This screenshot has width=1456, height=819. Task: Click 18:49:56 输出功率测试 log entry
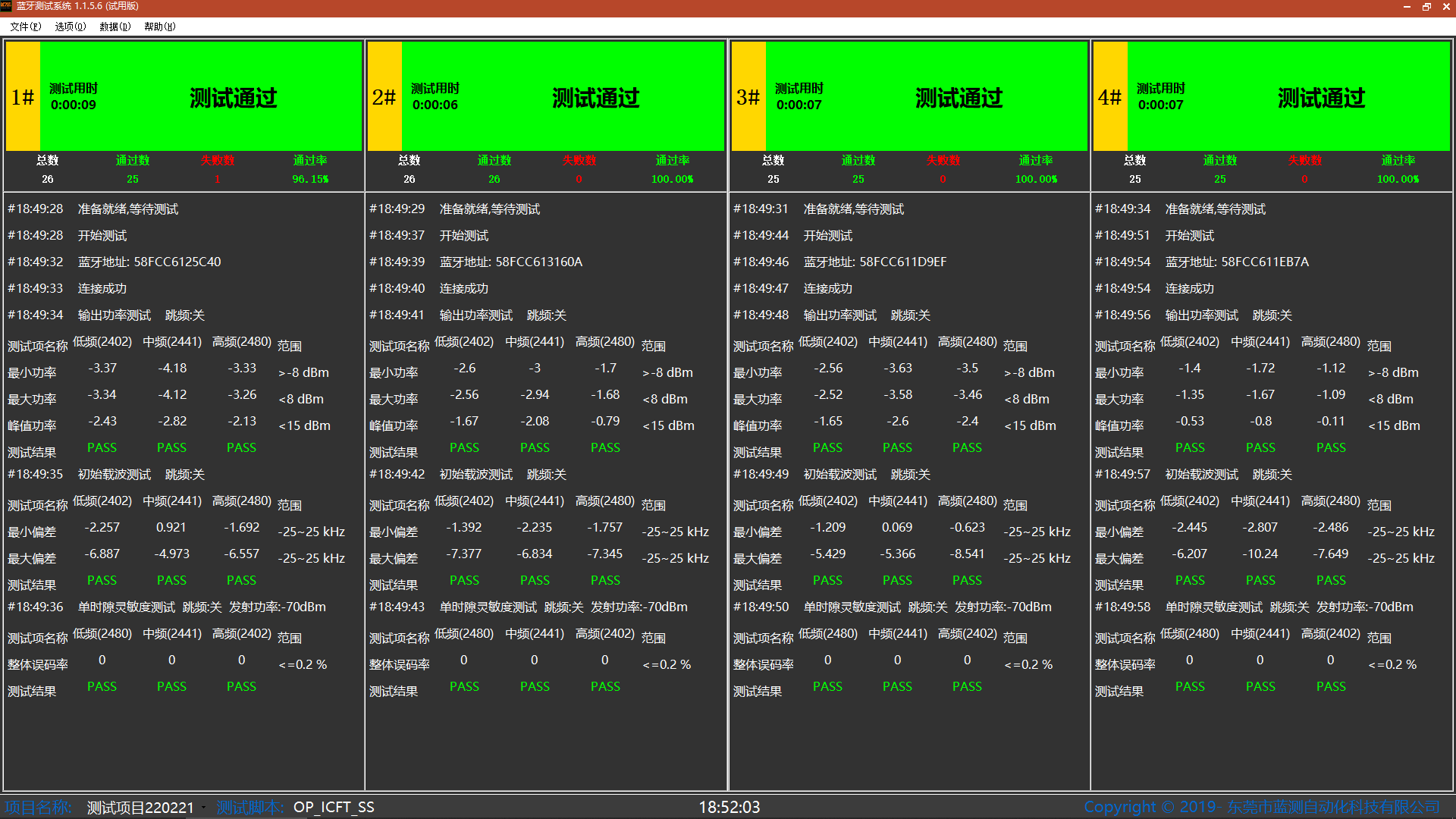[1194, 315]
